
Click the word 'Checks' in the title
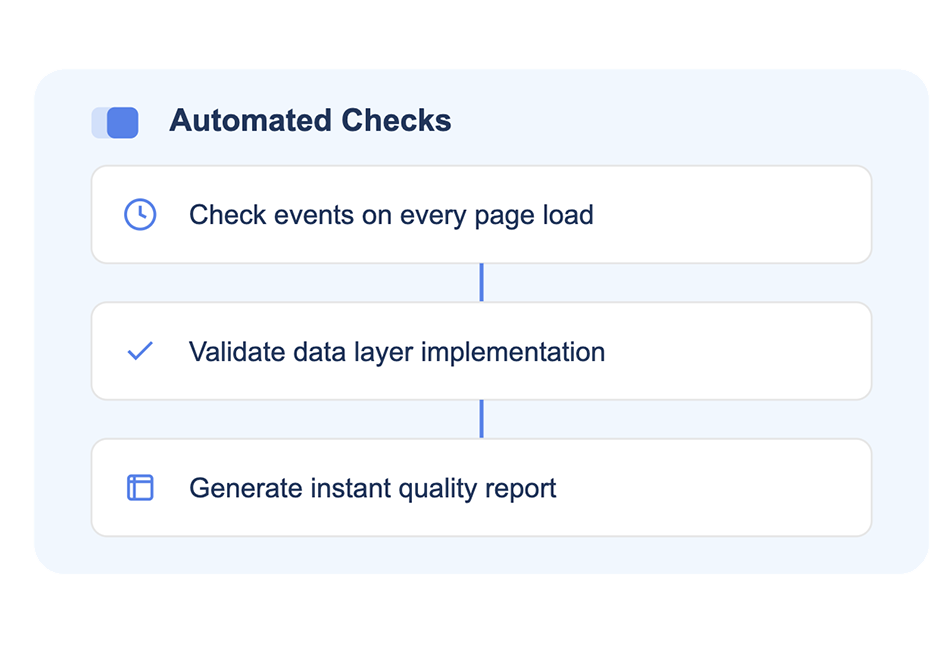396,121
